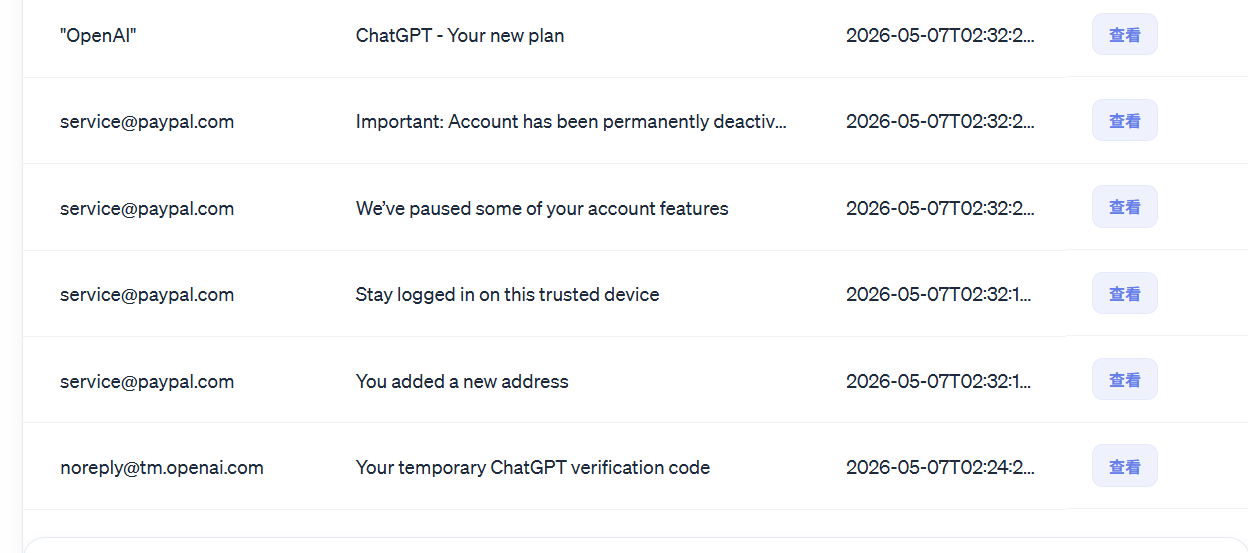The image size is (1248, 553).
Task: Click 查看 for paused account features email
Action: click(x=1124, y=207)
